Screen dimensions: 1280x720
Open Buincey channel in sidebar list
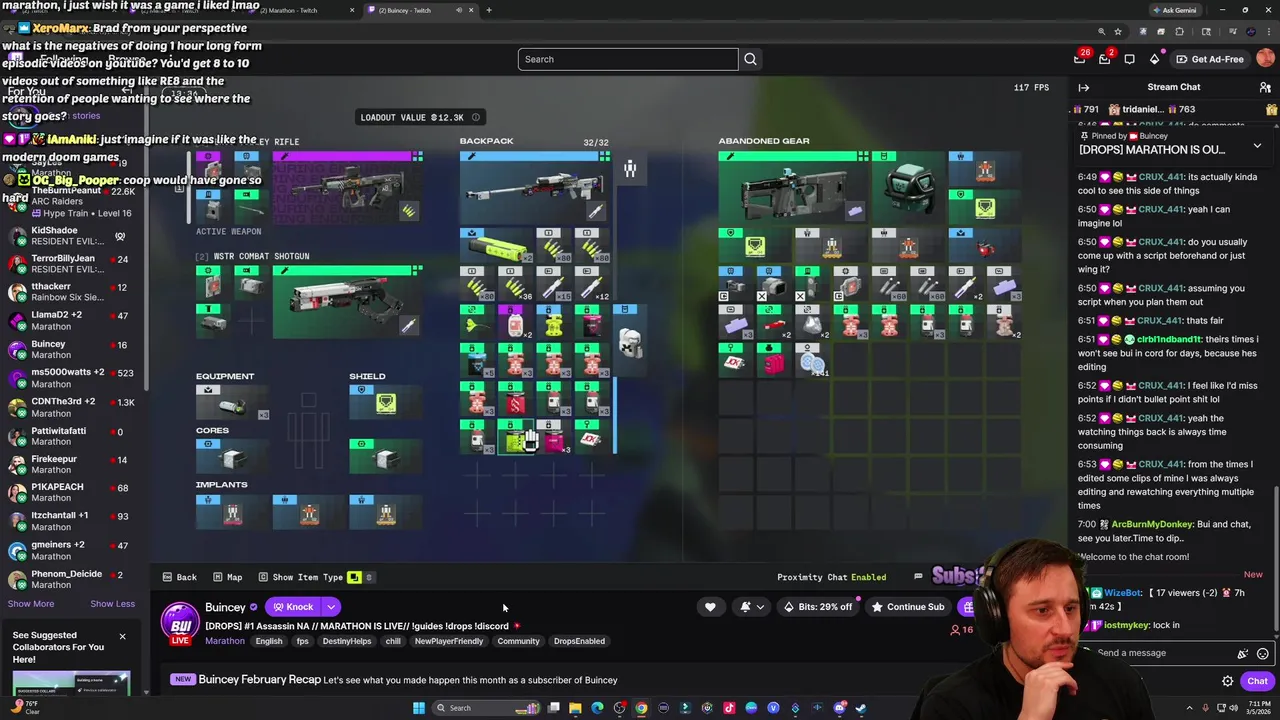pyautogui.click(x=72, y=350)
